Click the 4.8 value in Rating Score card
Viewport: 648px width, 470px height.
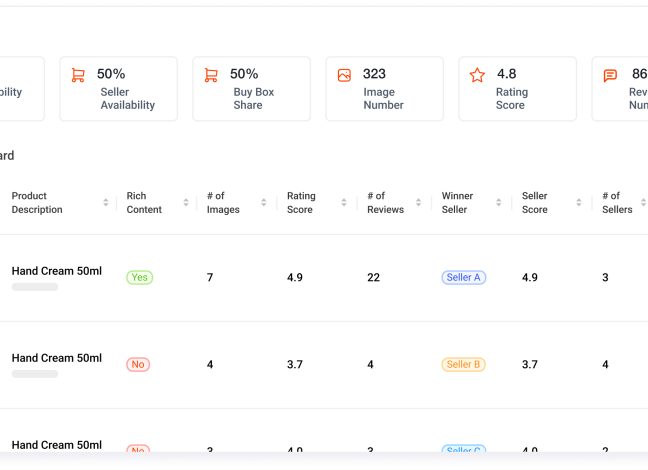coord(507,74)
